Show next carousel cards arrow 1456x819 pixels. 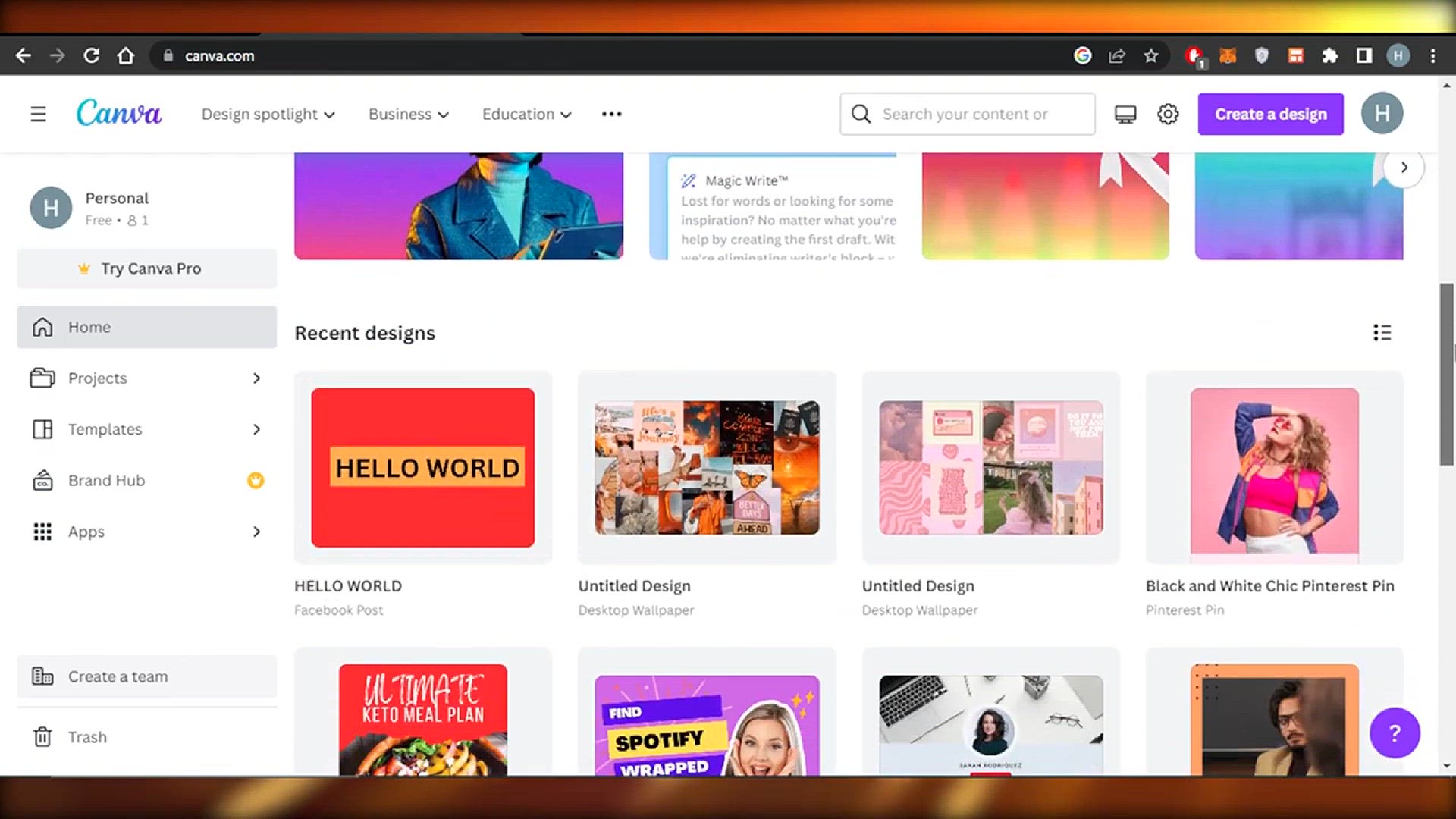pos(1404,168)
